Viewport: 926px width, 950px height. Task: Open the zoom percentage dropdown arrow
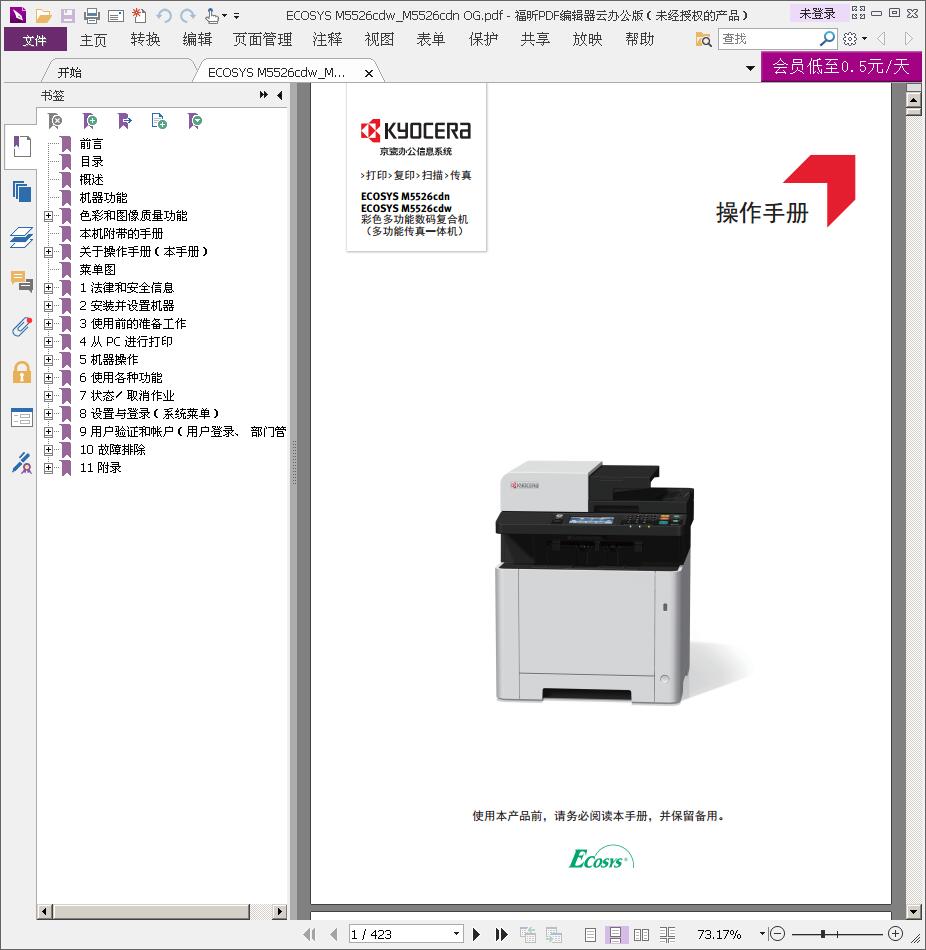pyautogui.click(x=762, y=934)
